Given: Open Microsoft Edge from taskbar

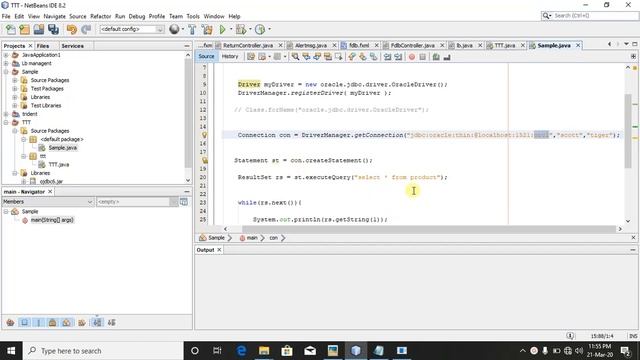Looking at the screenshot, I should tap(241, 351).
